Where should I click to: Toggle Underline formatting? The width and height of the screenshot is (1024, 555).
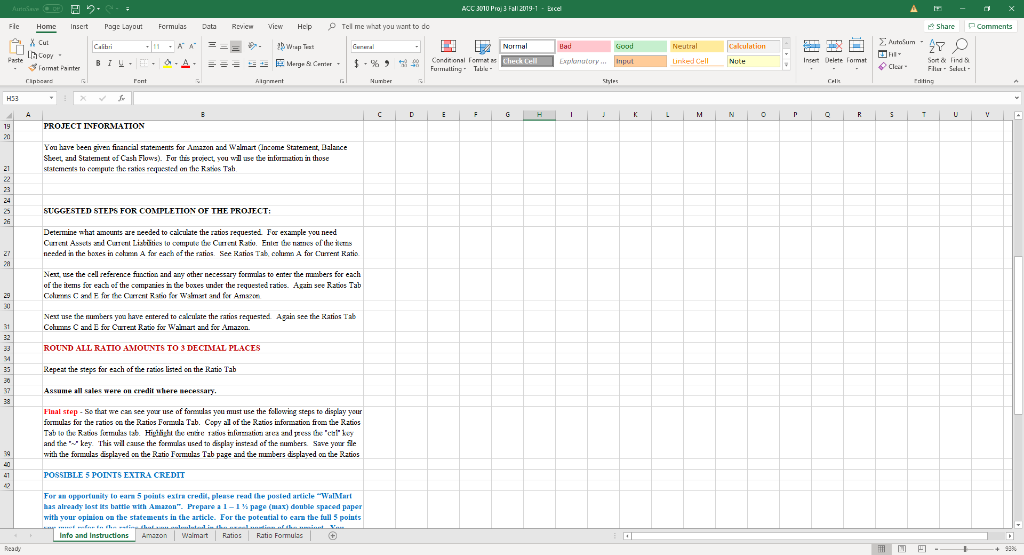[121, 63]
